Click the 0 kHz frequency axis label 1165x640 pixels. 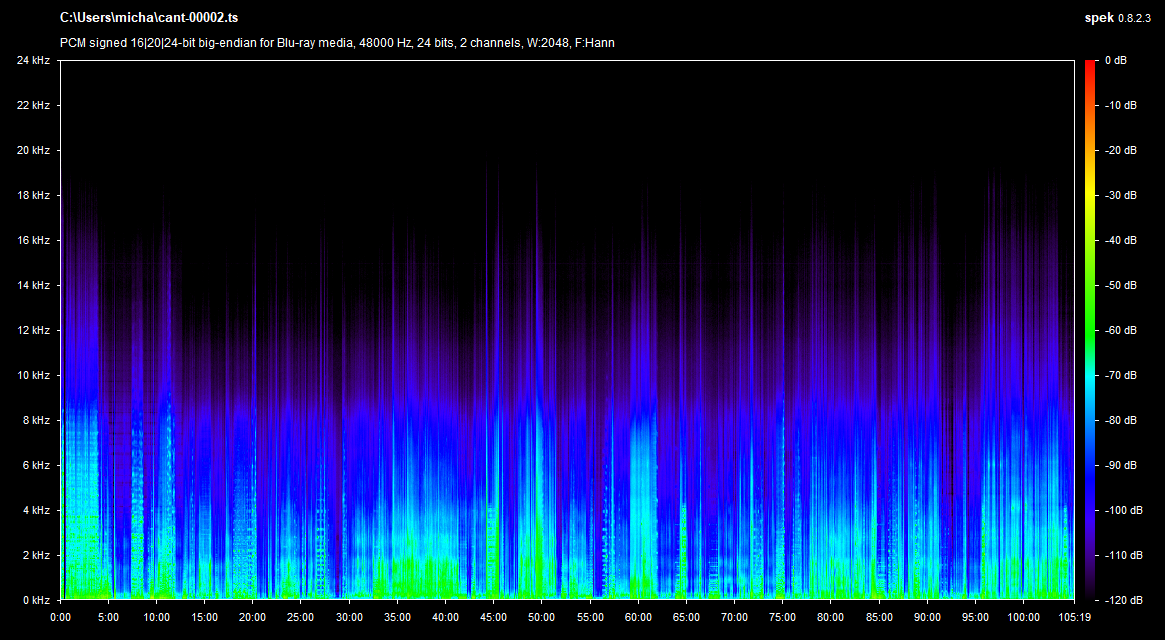(35, 600)
